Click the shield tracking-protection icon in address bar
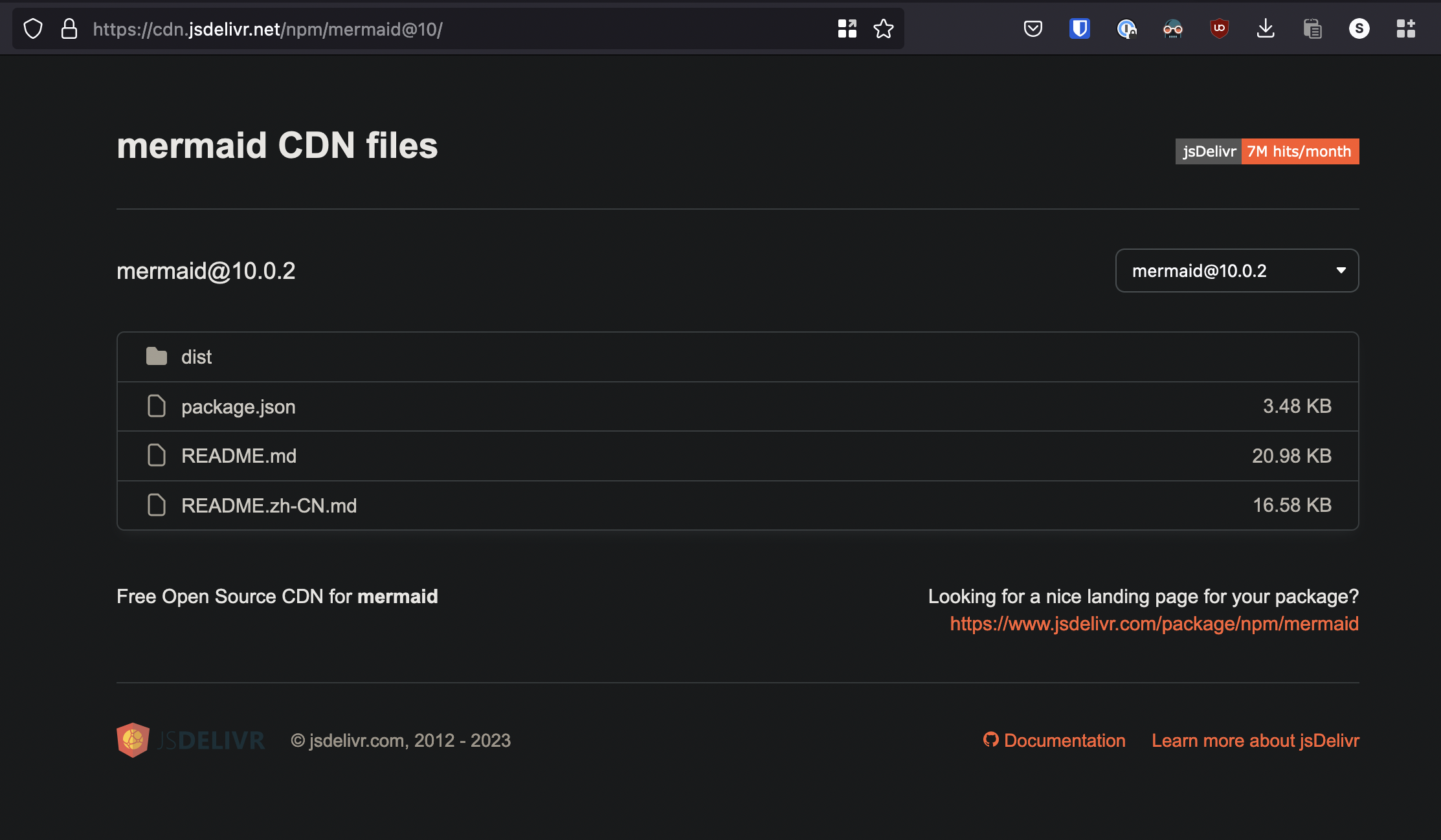1441x840 pixels. 32,28
